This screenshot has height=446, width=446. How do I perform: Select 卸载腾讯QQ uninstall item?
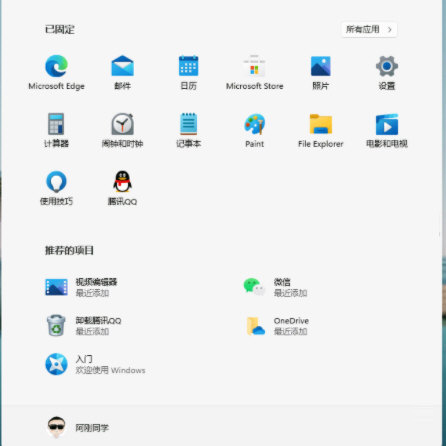pyautogui.click(x=83, y=326)
